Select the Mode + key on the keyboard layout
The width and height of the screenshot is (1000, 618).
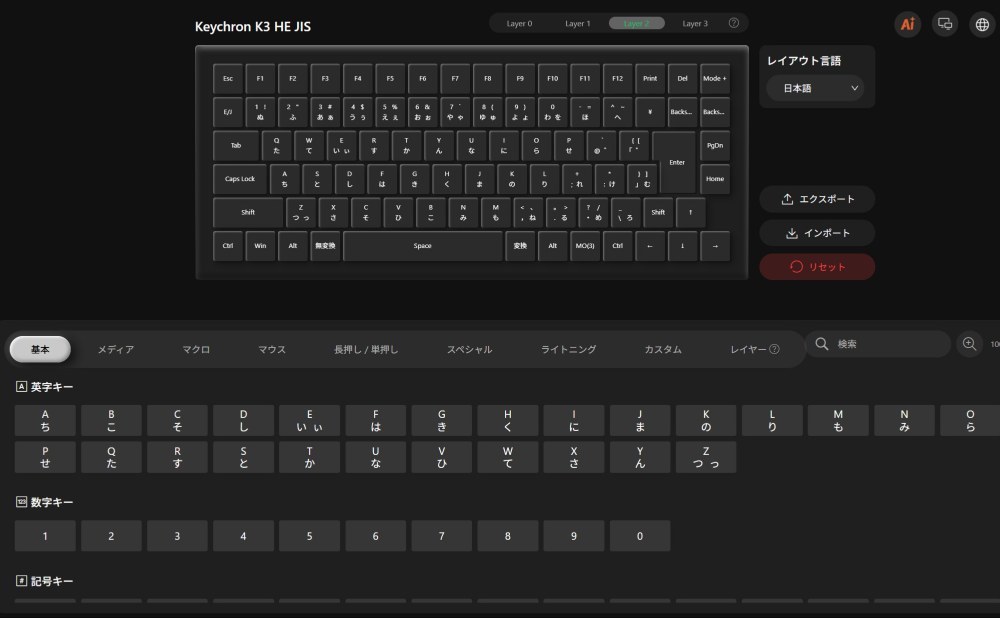(715, 78)
